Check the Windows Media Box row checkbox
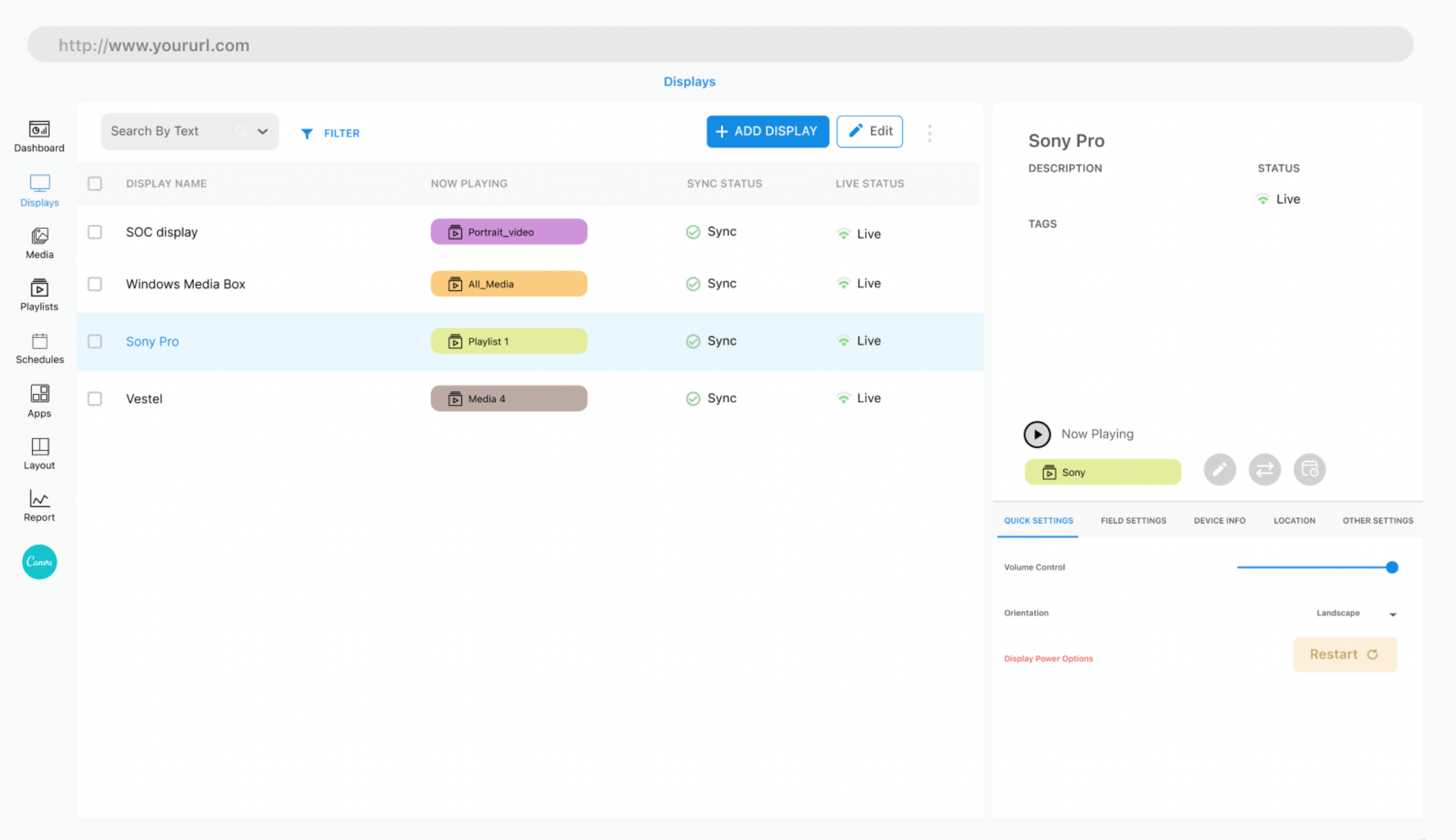The width and height of the screenshot is (1456, 840). click(94, 283)
